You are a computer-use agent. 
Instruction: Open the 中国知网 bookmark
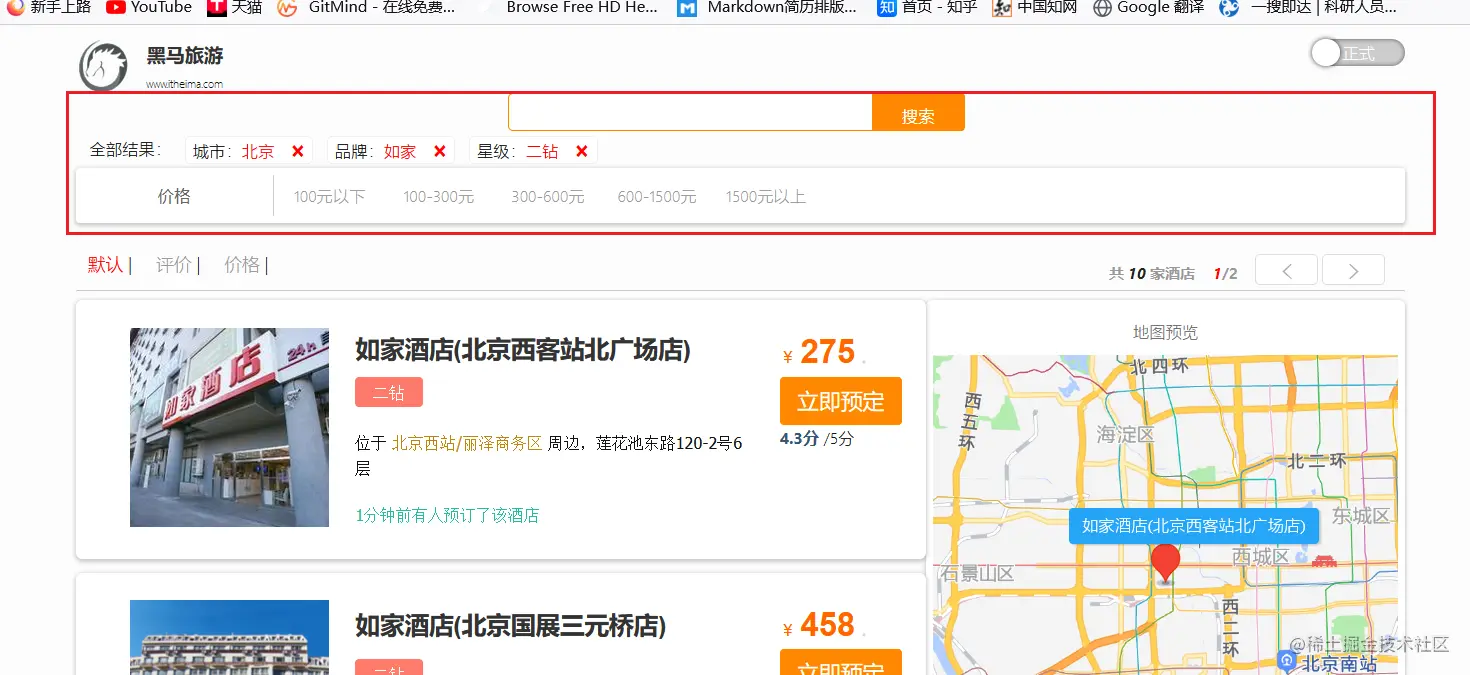(1035, 7)
